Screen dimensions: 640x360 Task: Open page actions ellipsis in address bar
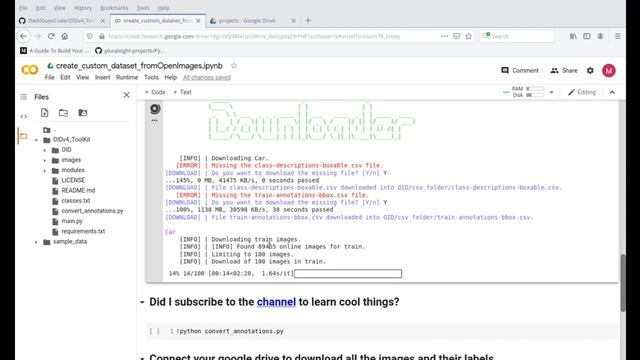tap(444, 36)
